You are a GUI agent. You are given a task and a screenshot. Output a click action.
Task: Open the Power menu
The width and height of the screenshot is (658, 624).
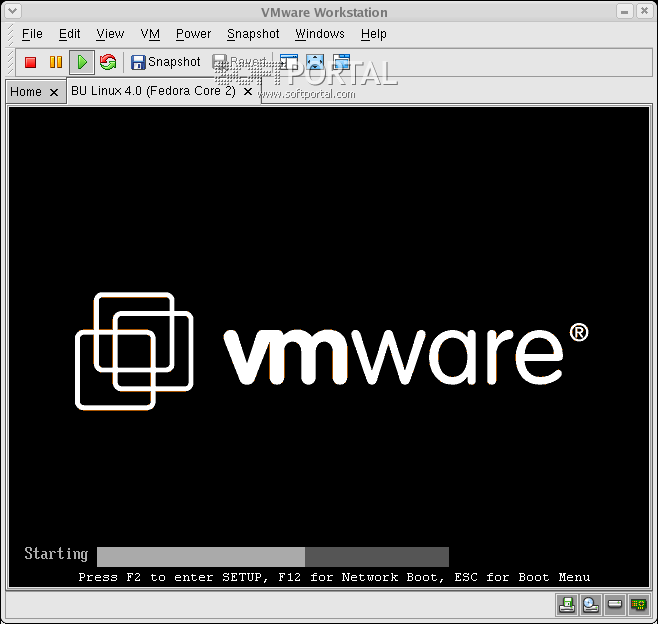coord(193,34)
